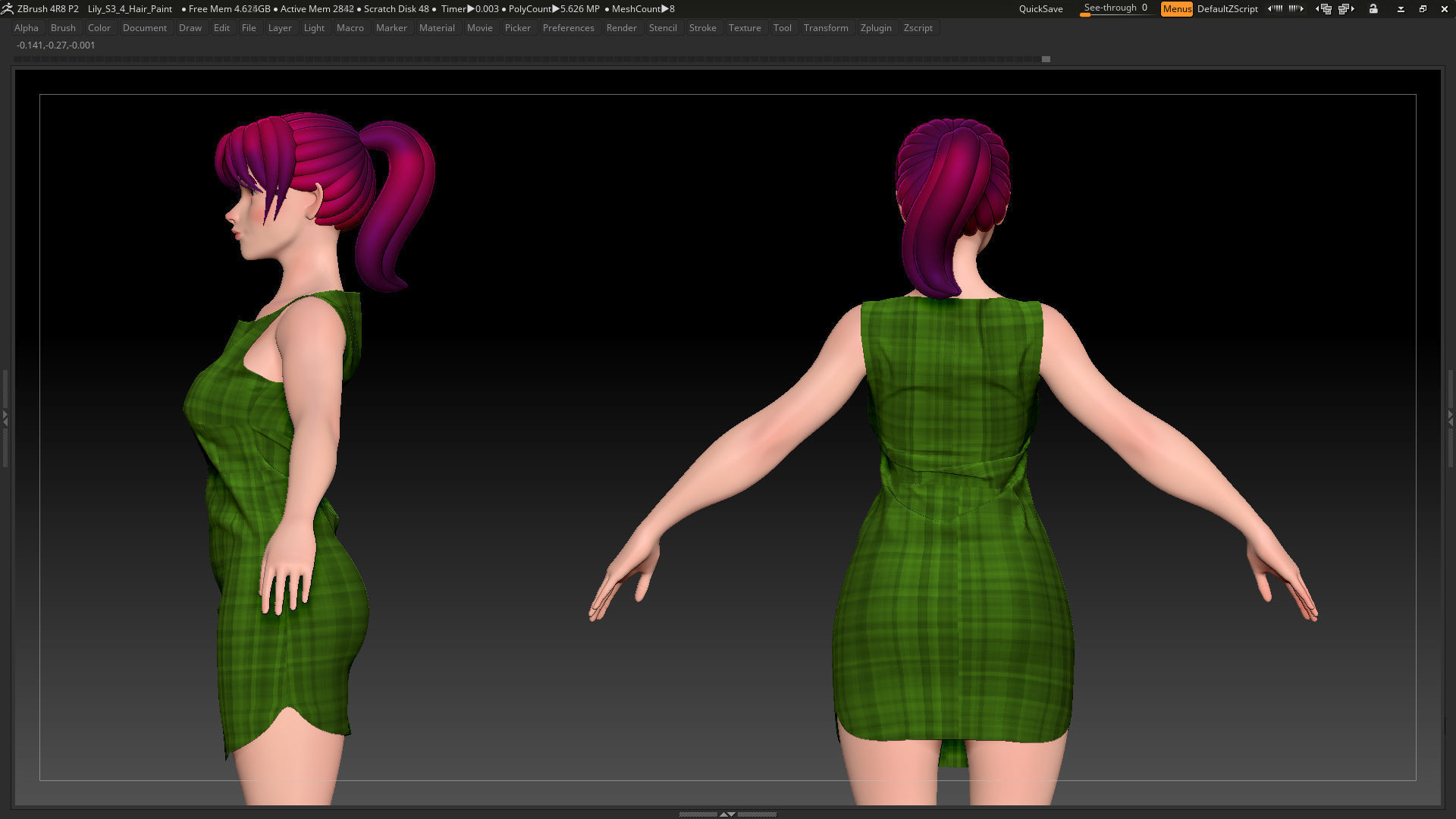Open the Render menu
The height and width of the screenshot is (819, 1456).
(622, 28)
